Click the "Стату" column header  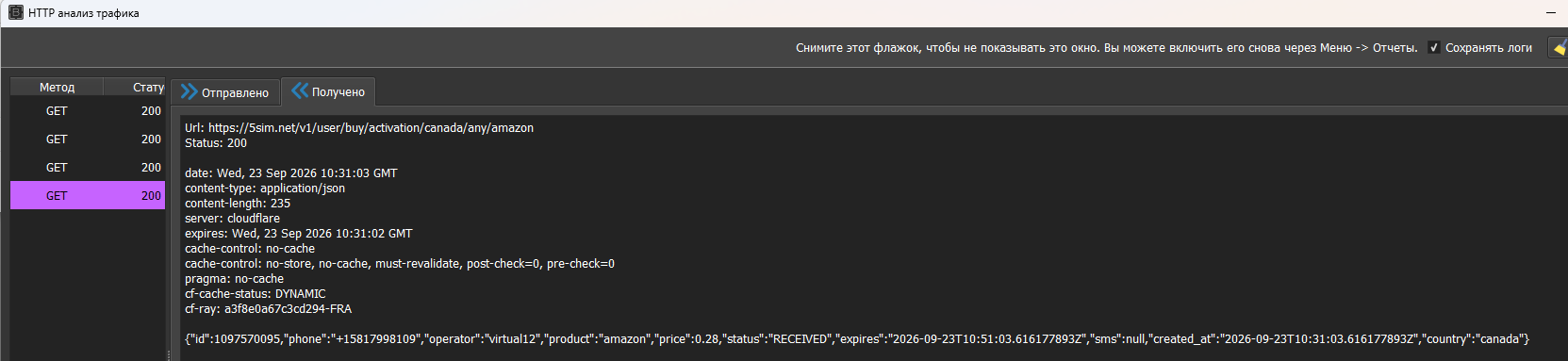click(x=135, y=87)
